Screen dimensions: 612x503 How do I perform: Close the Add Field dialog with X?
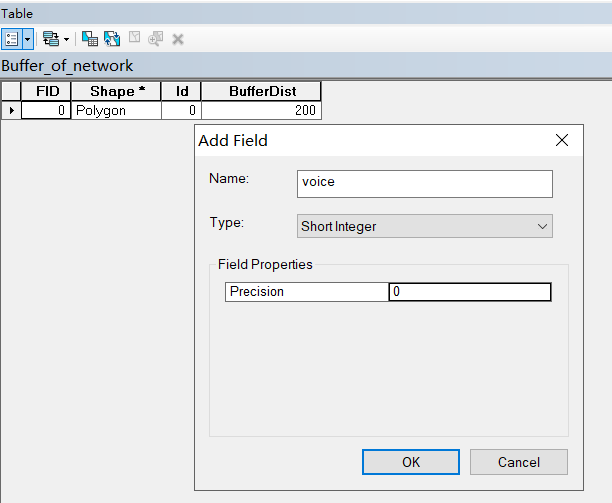tap(562, 140)
